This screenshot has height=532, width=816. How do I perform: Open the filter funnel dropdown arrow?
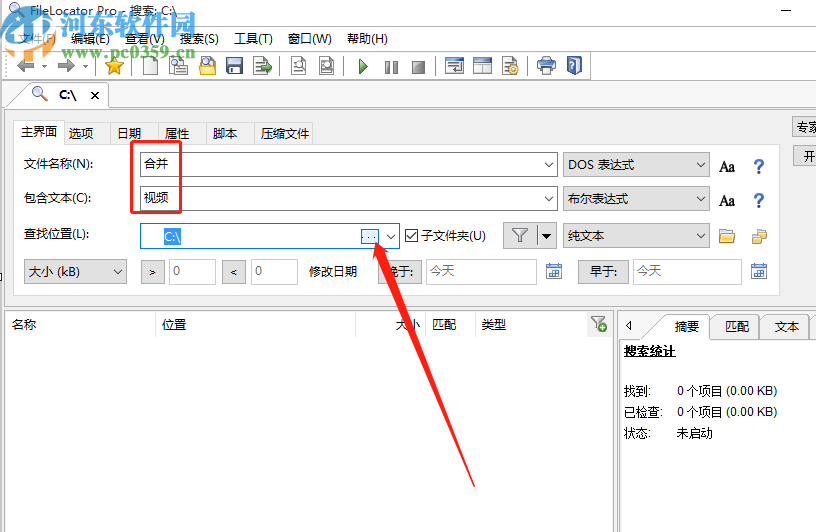pyautogui.click(x=546, y=235)
